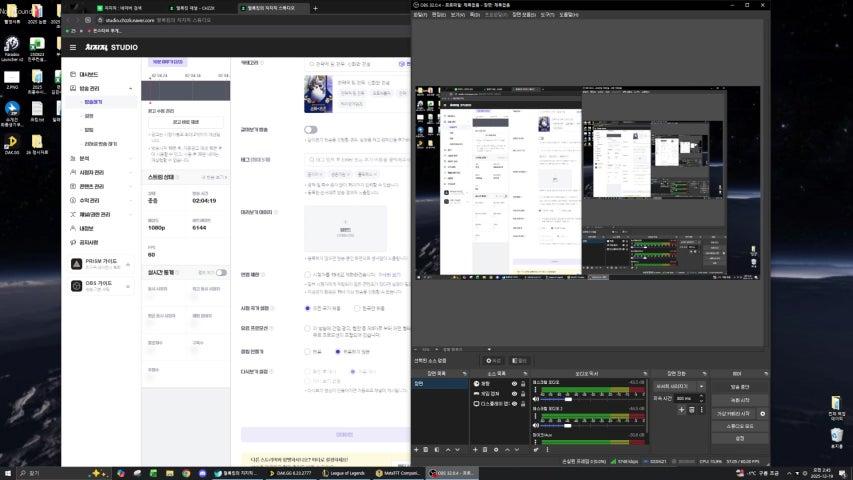Screen dimensions: 853x480
Task: Add a scene transition with plus icon
Action: coord(681,409)
